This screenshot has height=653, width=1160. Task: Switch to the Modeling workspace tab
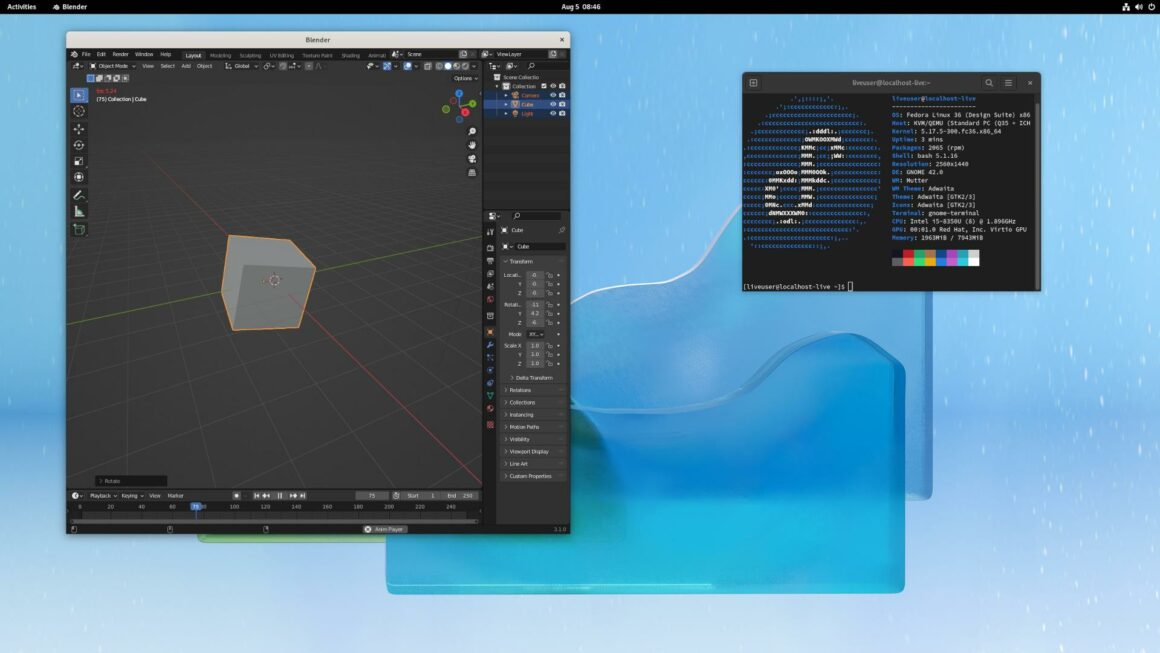219,56
